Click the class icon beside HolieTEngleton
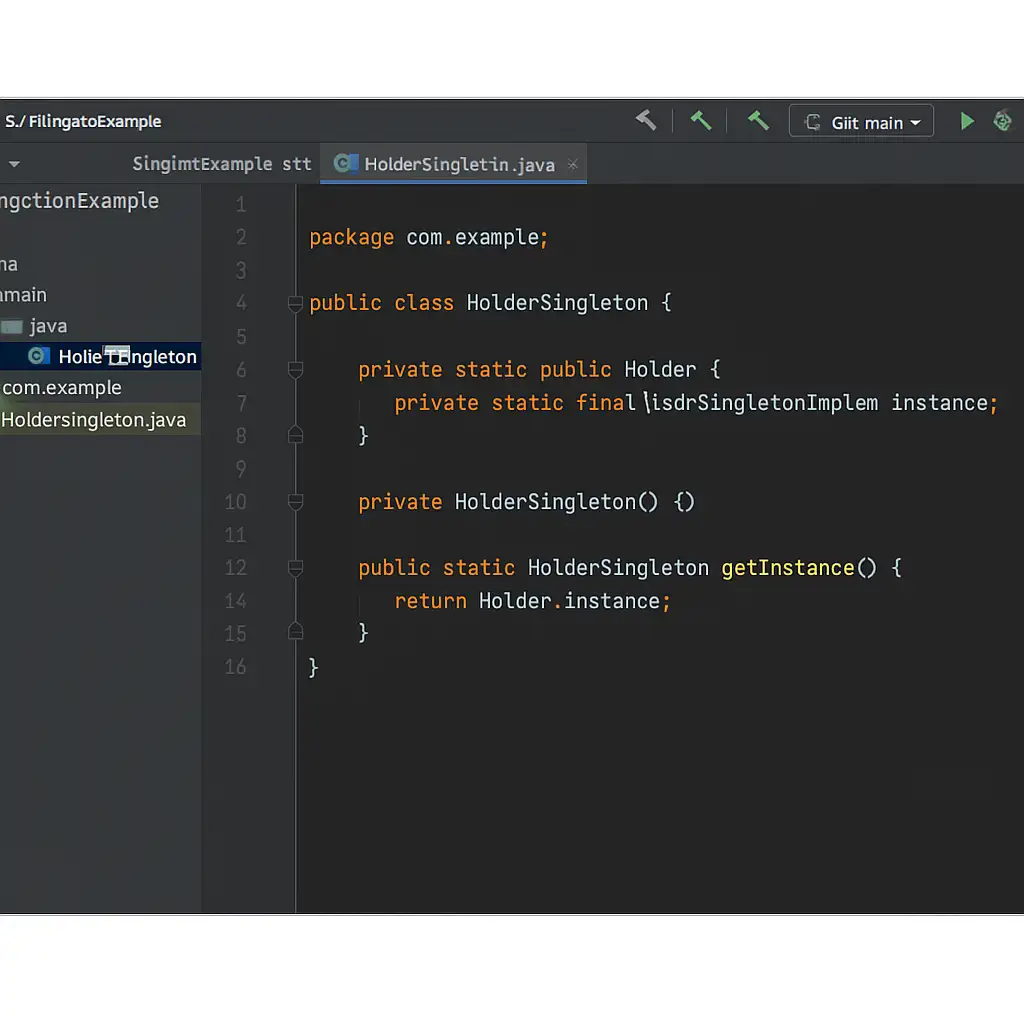The width and height of the screenshot is (1024, 1024). pos(39,356)
